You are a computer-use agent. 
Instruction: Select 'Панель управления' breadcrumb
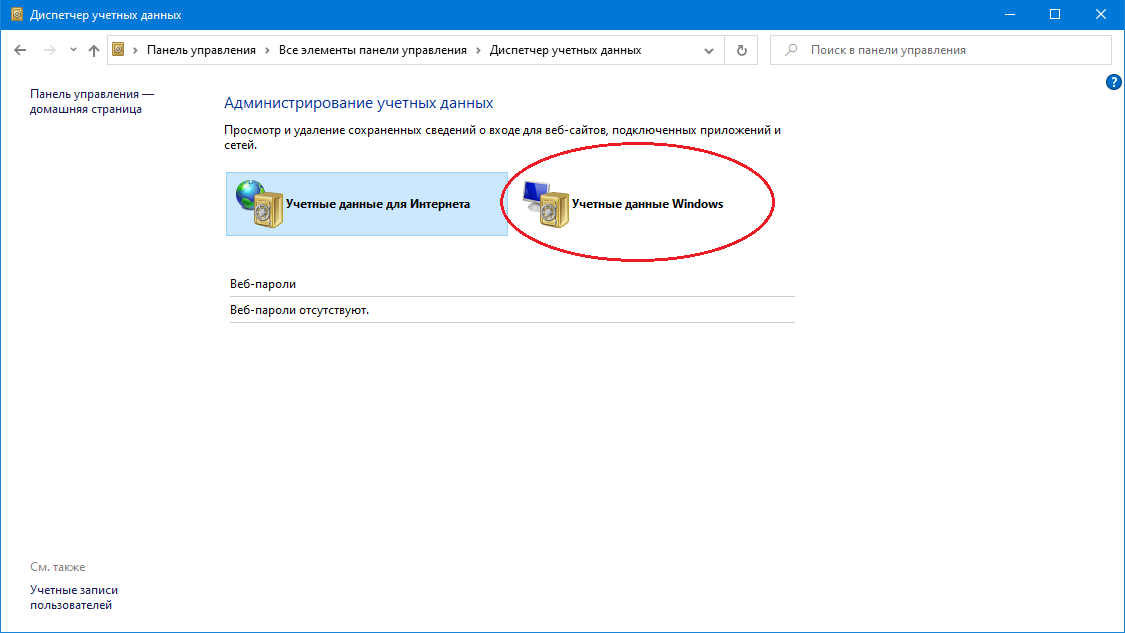click(x=201, y=50)
